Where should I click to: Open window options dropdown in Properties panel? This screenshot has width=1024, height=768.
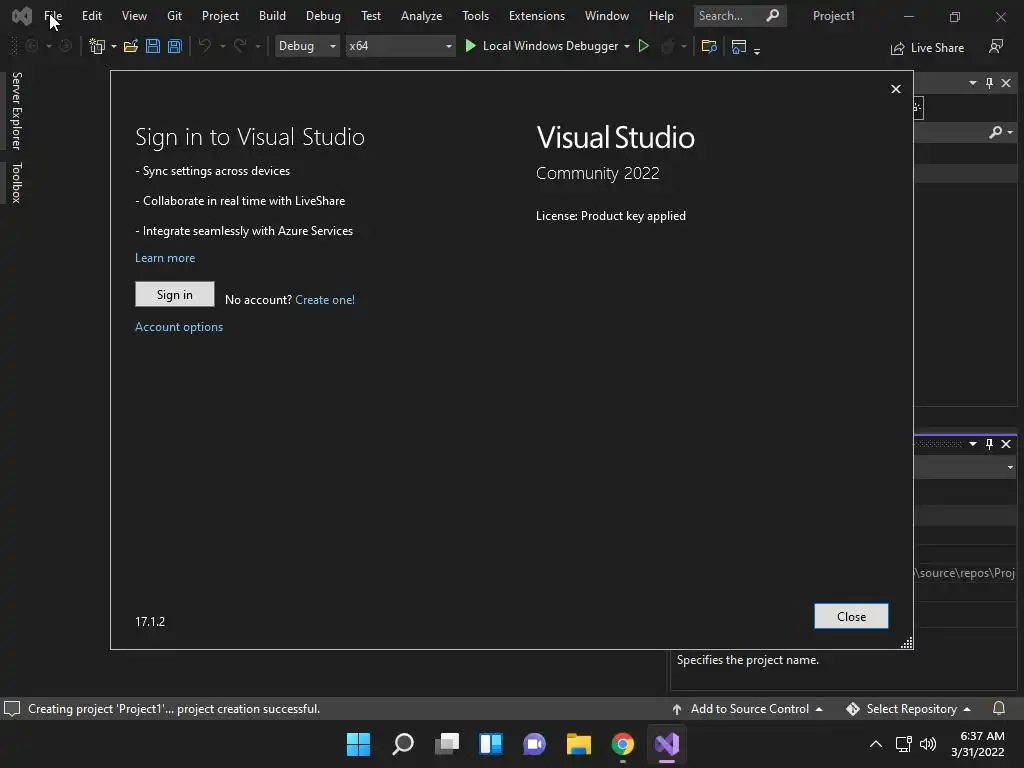[x=973, y=444]
